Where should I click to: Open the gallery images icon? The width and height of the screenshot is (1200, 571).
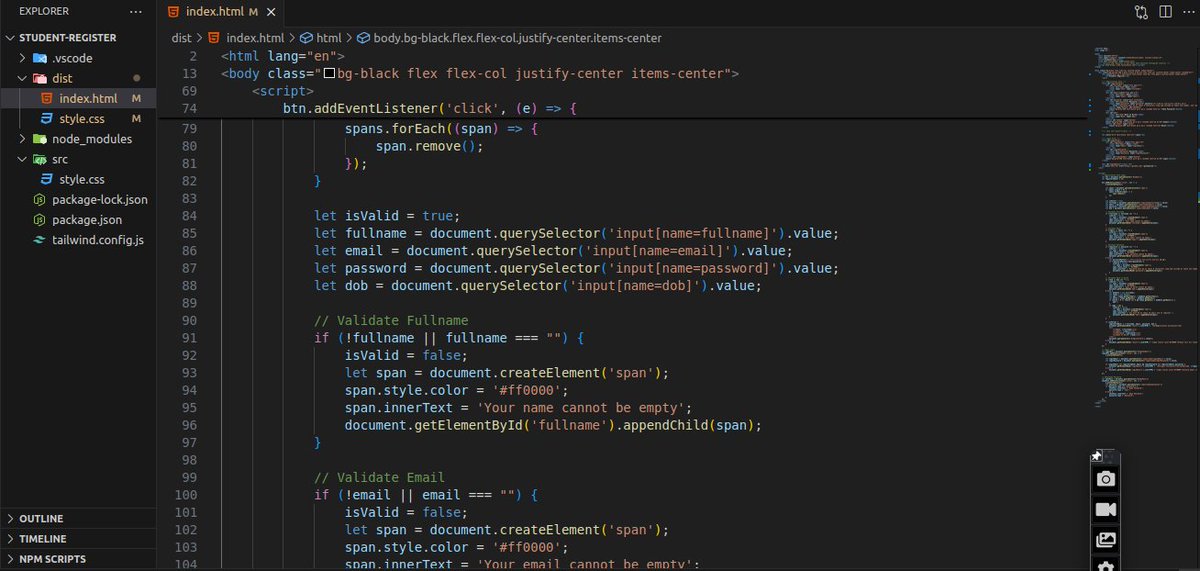1105,540
